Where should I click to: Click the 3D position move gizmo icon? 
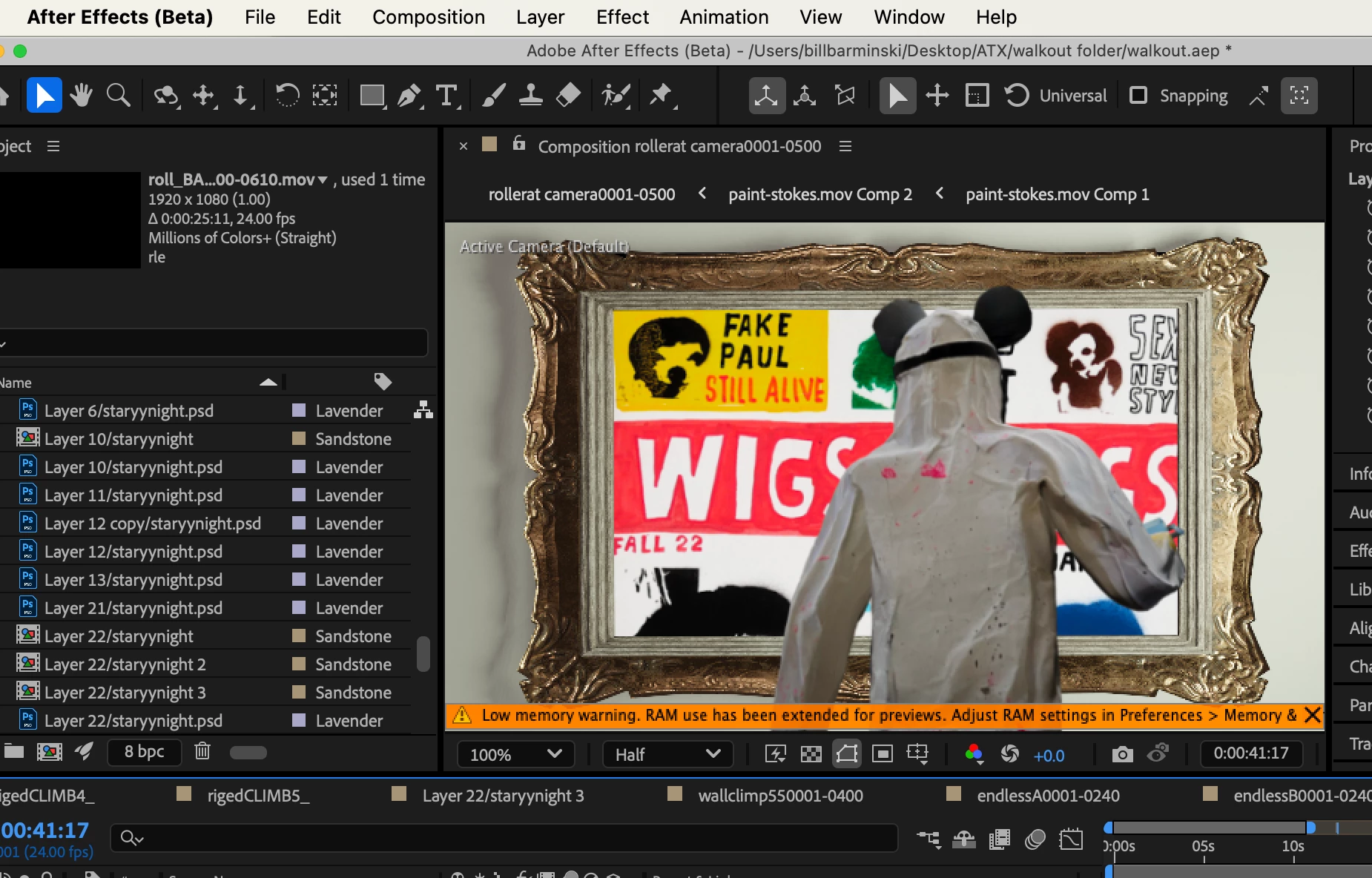click(x=937, y=96)
